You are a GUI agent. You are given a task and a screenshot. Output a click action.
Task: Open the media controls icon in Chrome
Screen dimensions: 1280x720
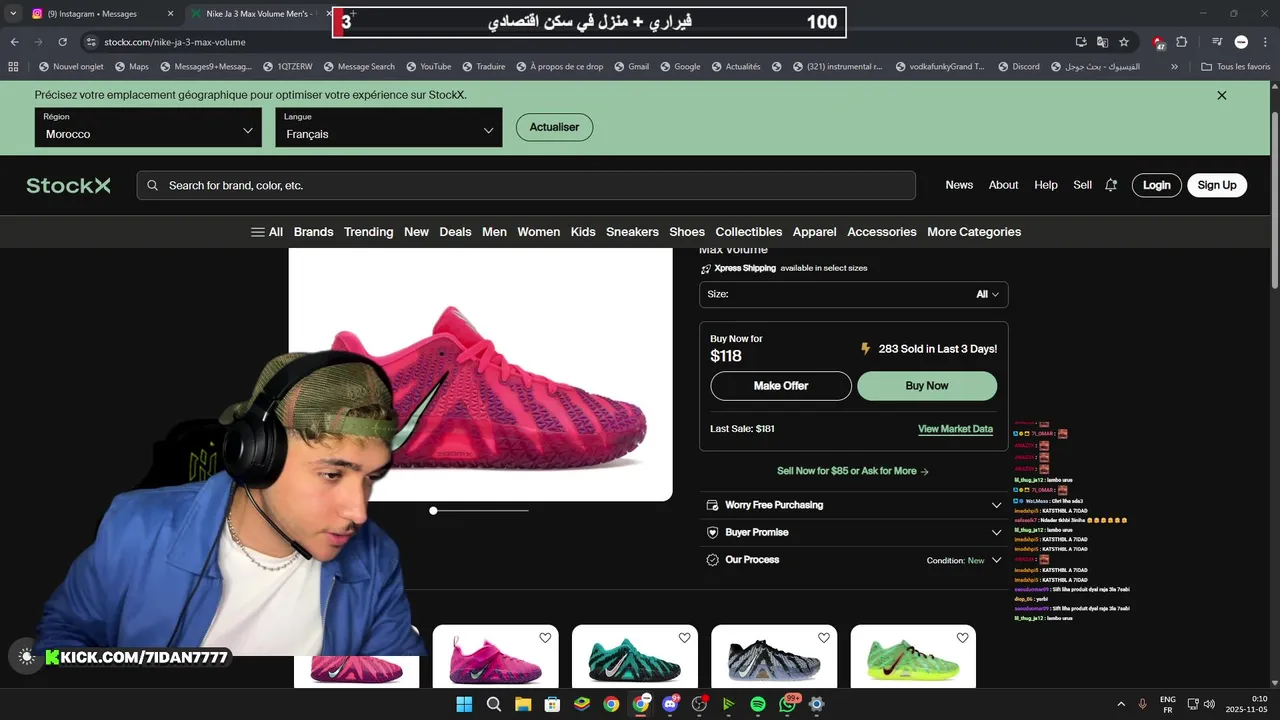[x=1217, y=42]
